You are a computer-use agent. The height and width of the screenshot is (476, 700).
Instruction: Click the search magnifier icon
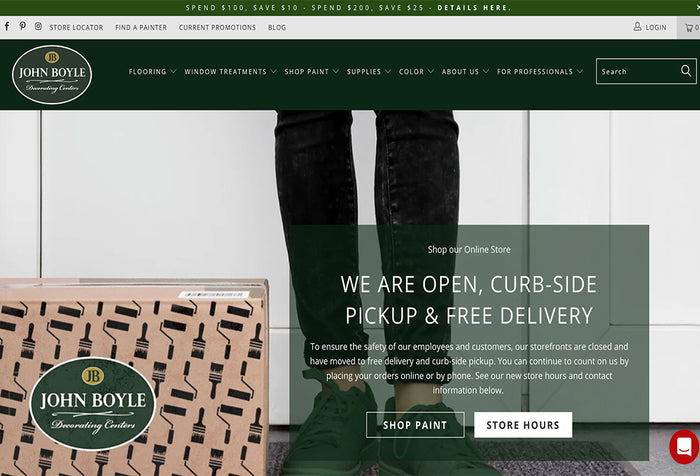[686, 71]
